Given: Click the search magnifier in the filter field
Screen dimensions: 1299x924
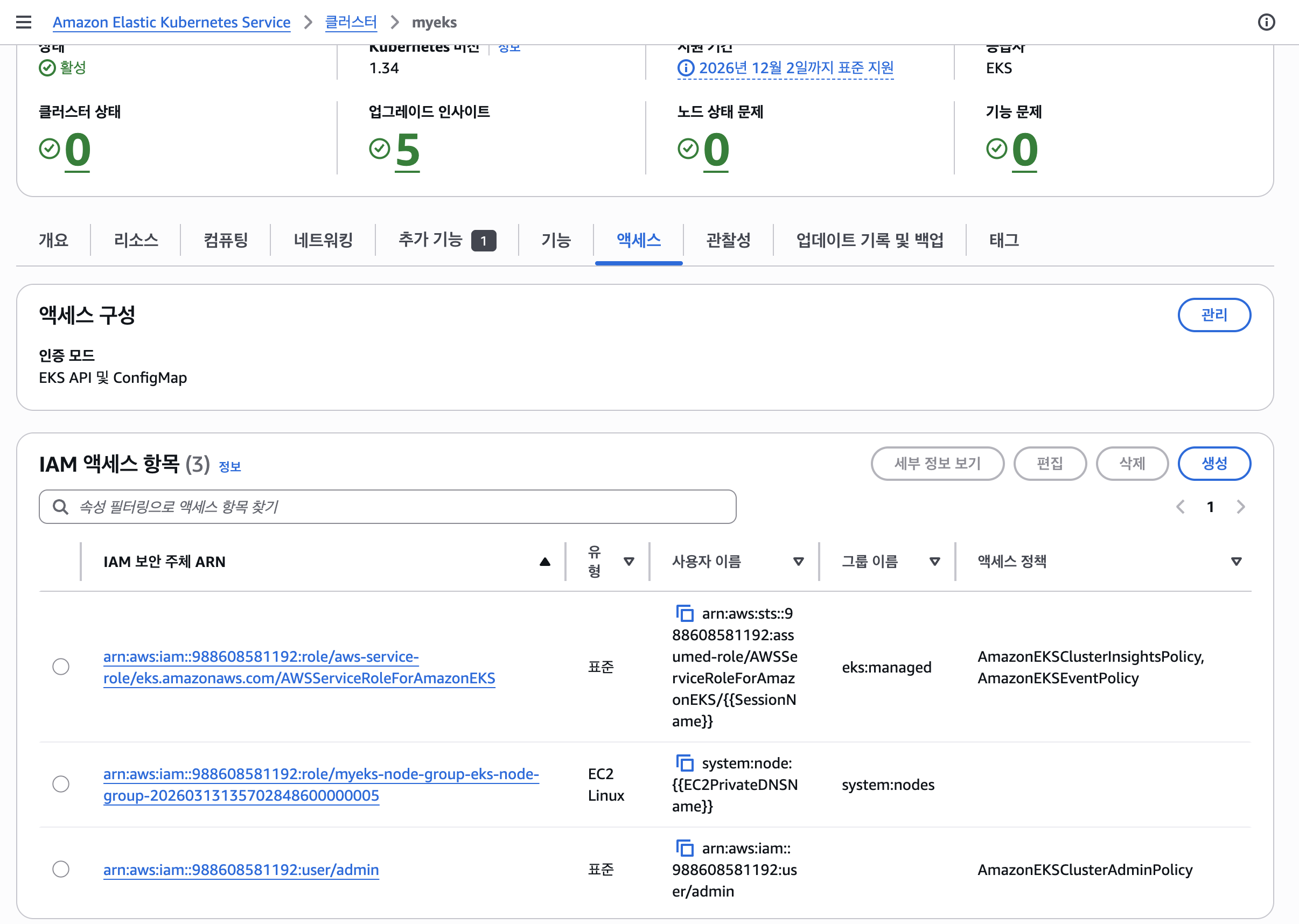Looking at the screenshot, I should tap(60, 506).
